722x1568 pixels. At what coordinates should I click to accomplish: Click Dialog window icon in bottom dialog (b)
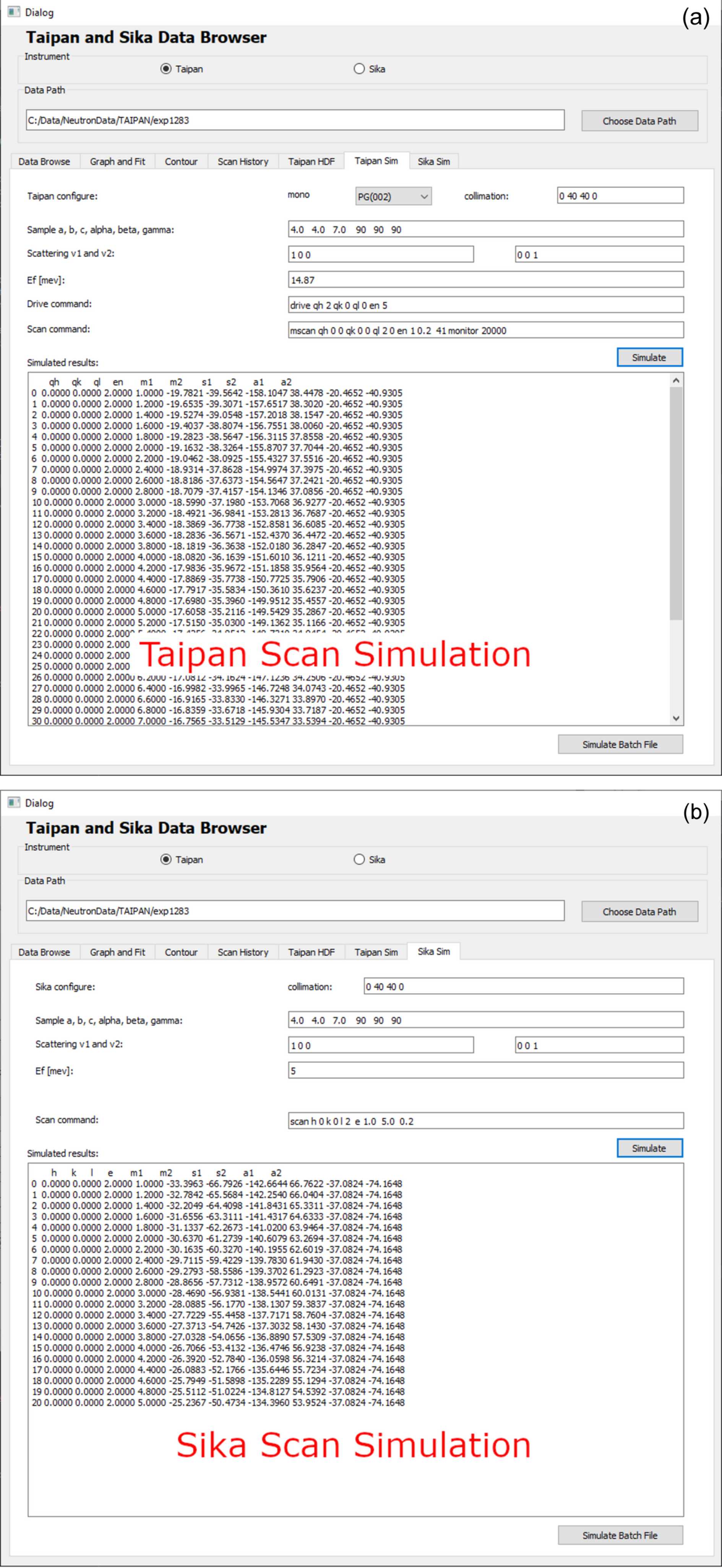[13, 803]
